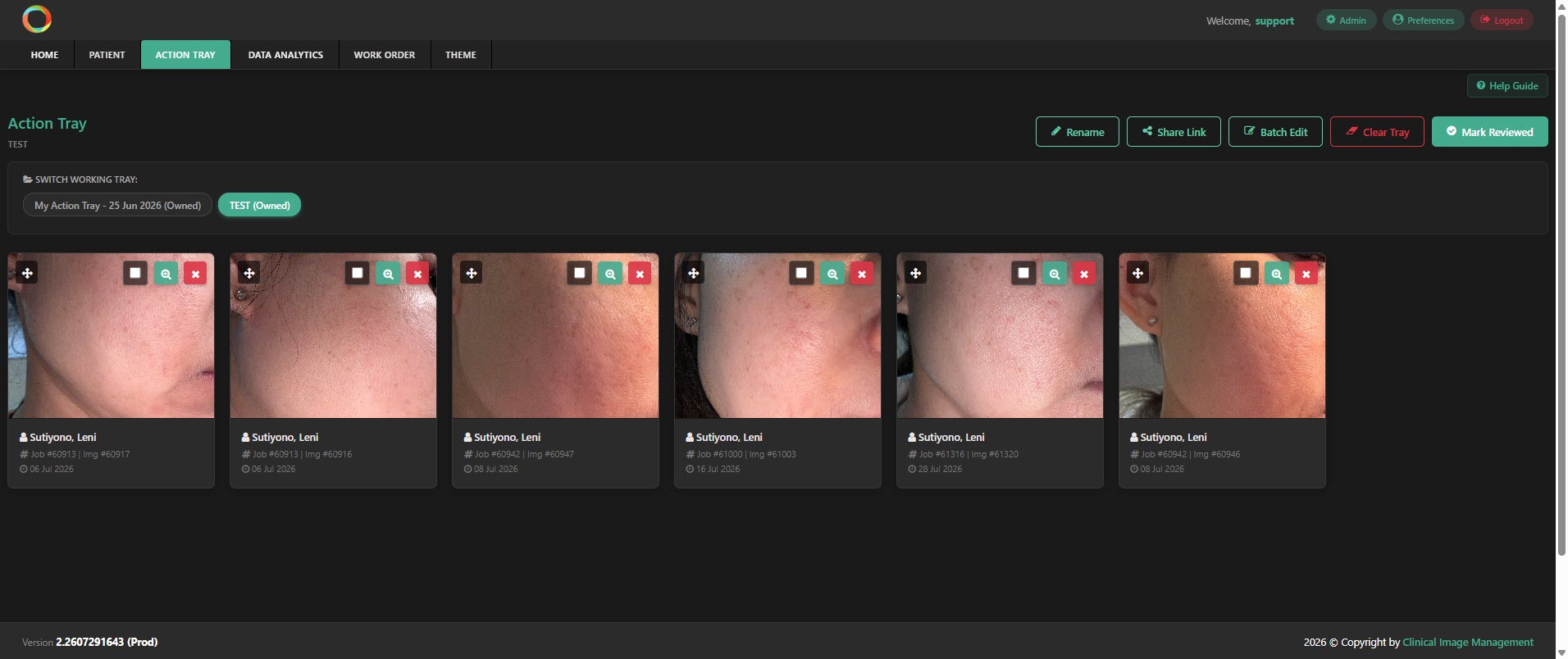Open the Theme tab
The height and width of the screenshot is (659, 1568).
(461, 55)
